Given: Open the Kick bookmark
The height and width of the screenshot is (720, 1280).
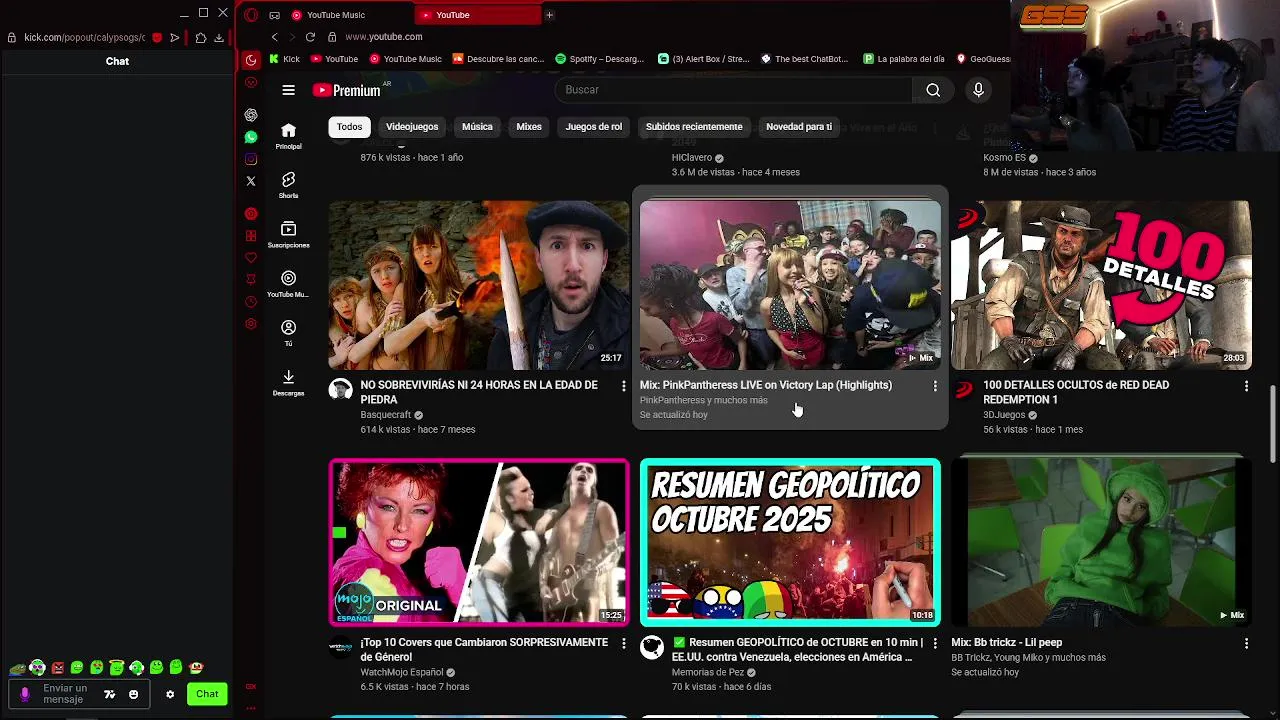Looking at the screenshot, I should [x=284, y=59].
